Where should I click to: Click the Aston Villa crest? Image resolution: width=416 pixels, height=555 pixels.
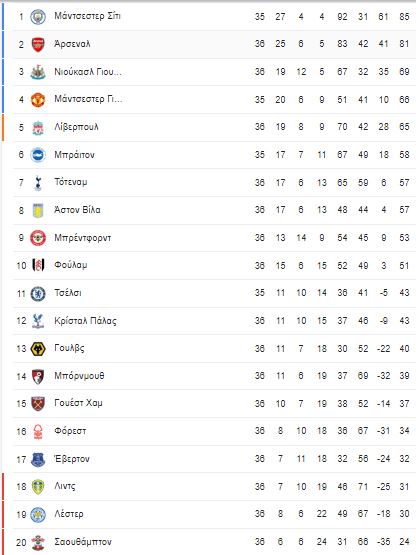coord(38,211)
